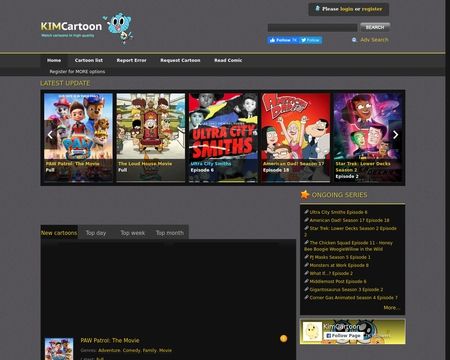Click 'Follow Page' button in Facebook banner

343,336
